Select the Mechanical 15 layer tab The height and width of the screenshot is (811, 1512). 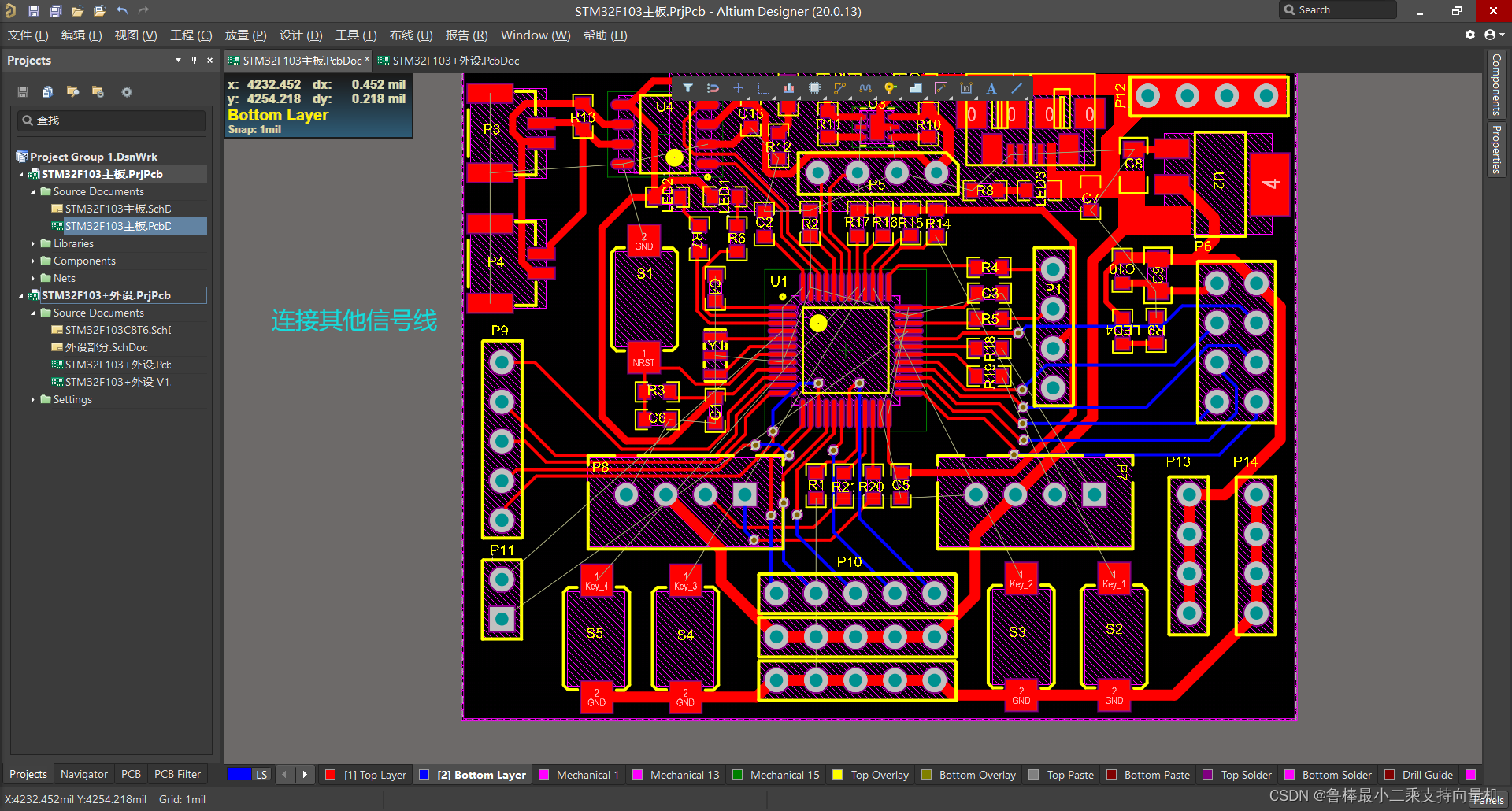tap(776, 775)
